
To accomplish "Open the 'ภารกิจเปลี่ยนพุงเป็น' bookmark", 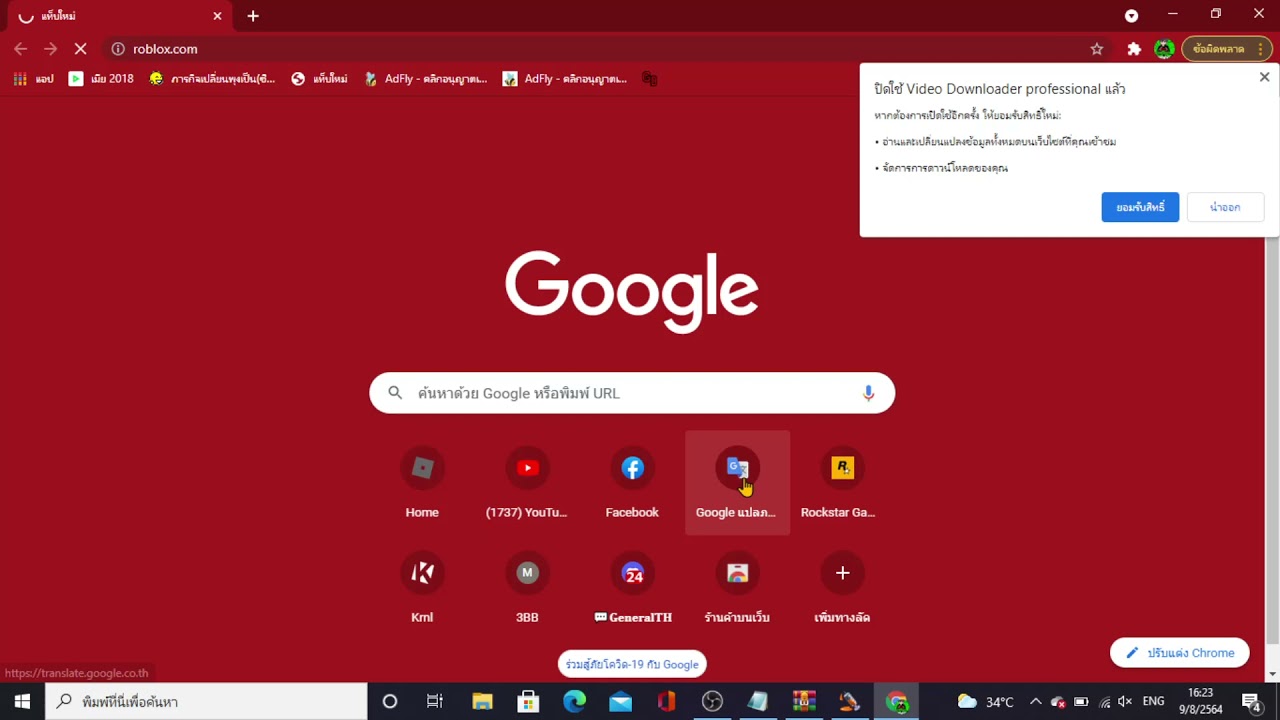I will (212, 79).
